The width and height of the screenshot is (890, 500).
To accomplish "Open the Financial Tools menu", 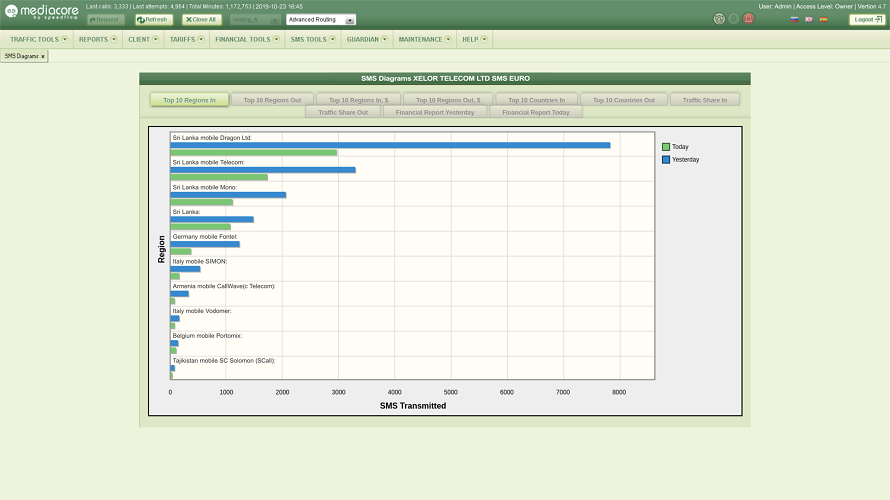I will point(247,40).
